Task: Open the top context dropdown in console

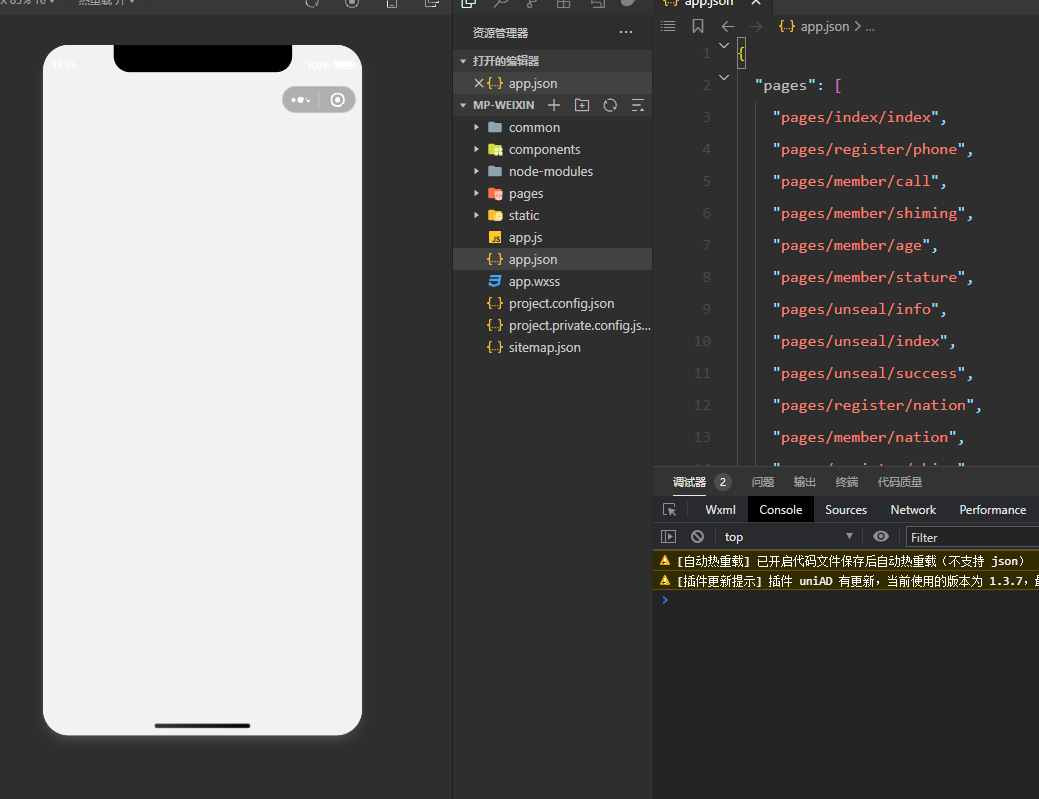Action: pyautogui.click(x=788, y=537)
